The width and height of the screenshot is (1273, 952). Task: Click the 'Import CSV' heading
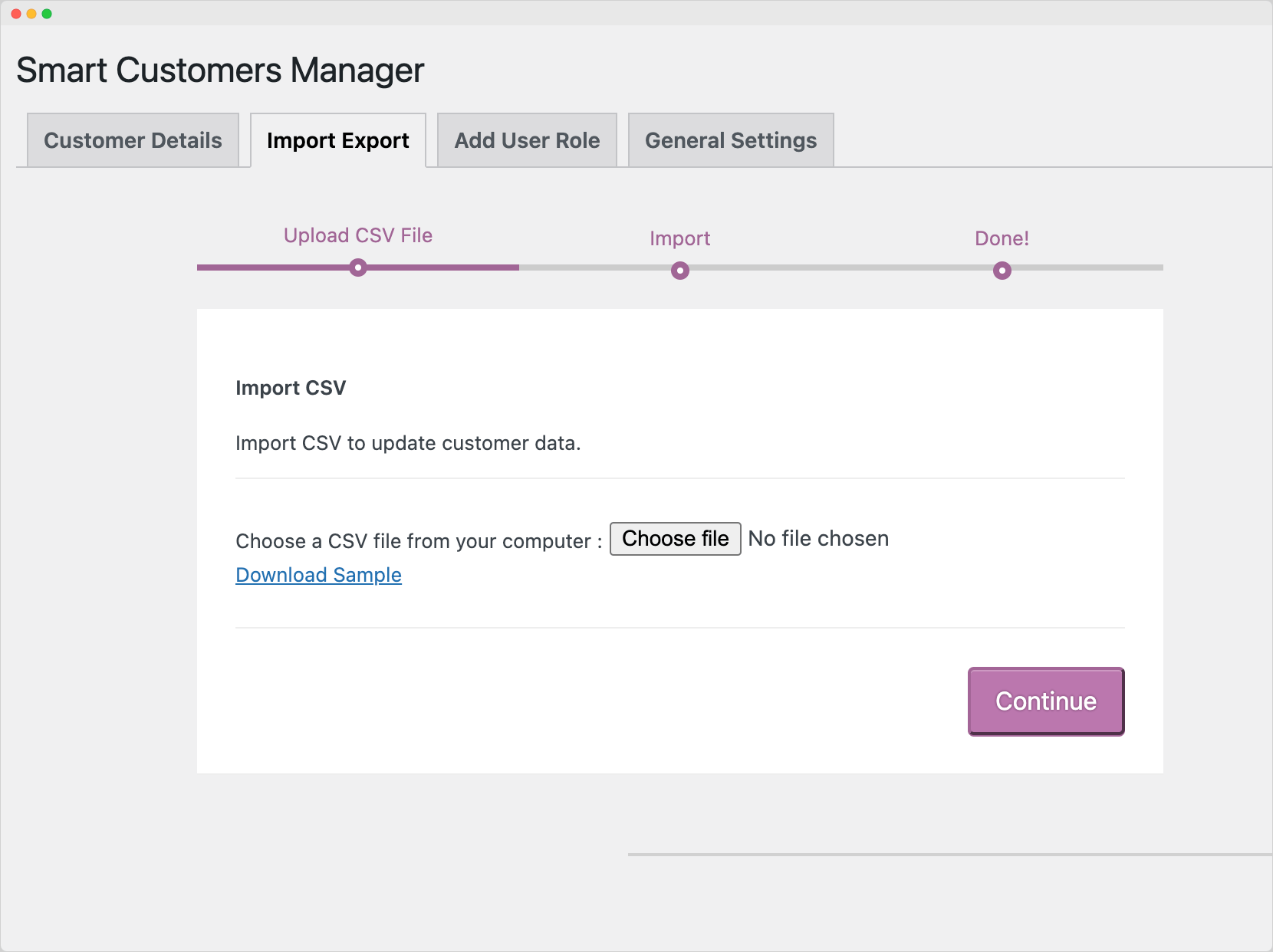pyautogui.click(x=291, y=388)
